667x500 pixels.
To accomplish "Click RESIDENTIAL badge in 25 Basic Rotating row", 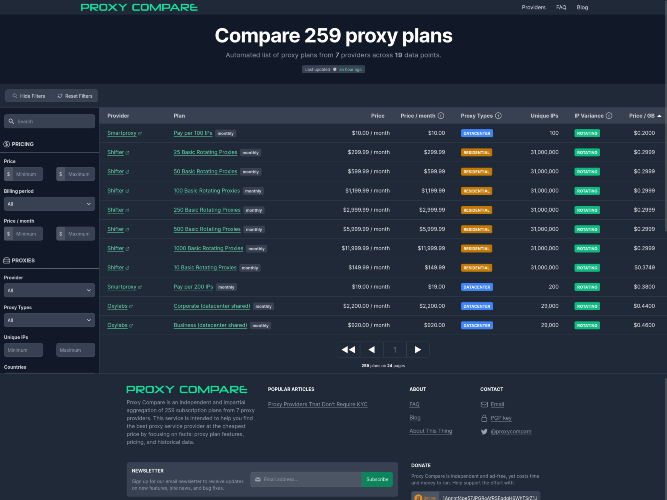I will pyautogui.click(x=476, y=152).
